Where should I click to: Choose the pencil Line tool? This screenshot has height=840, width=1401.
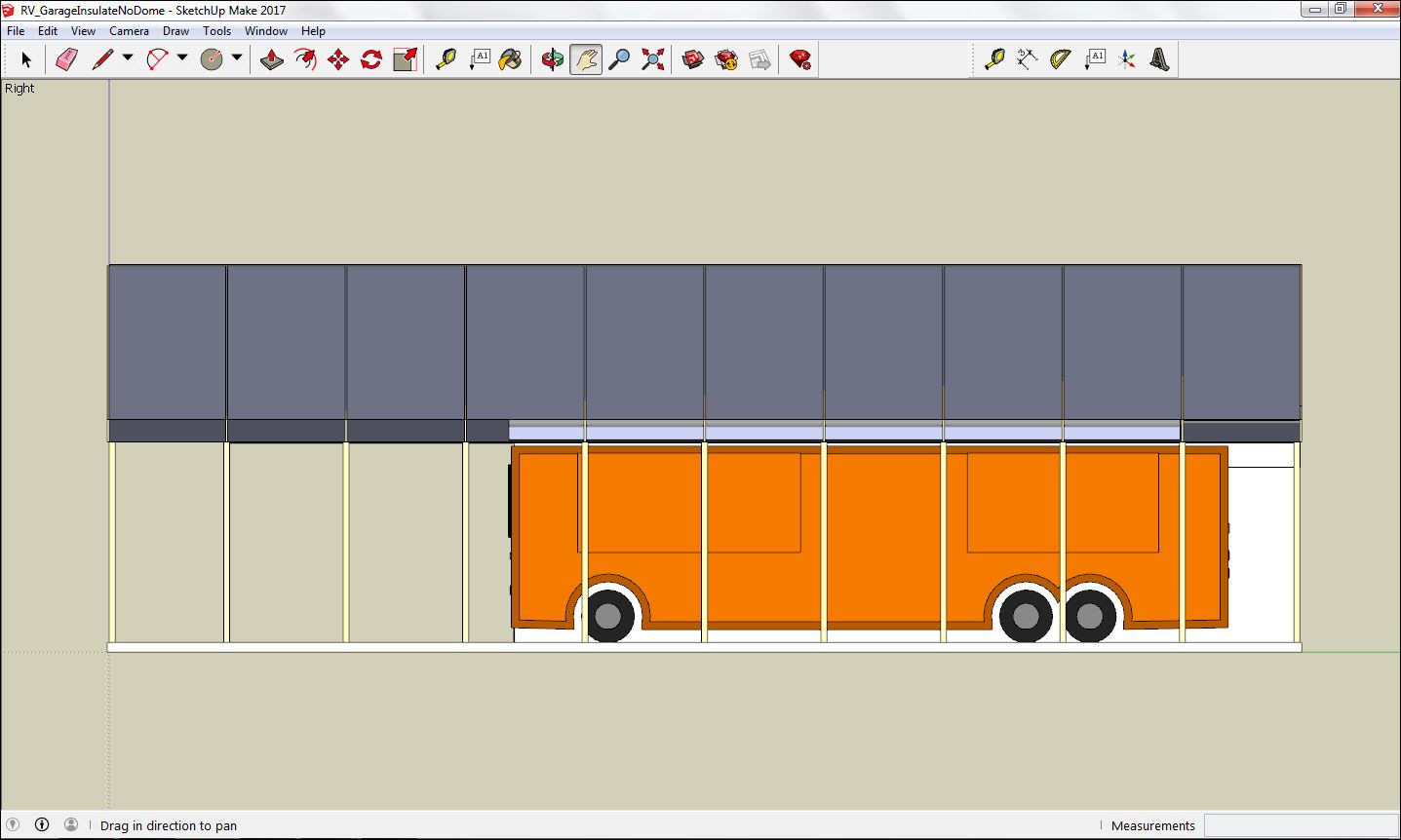[x=102, y=59]
